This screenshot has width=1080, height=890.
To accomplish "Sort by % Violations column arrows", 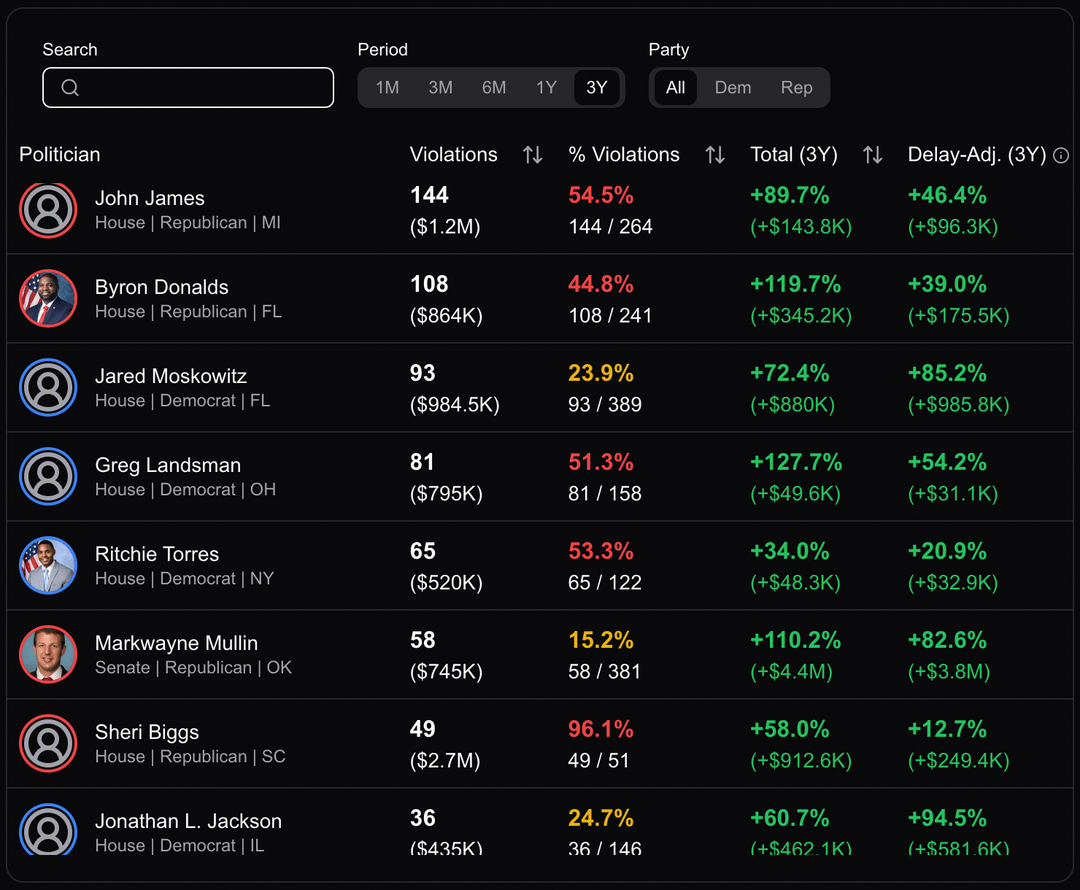I will 715,155.
